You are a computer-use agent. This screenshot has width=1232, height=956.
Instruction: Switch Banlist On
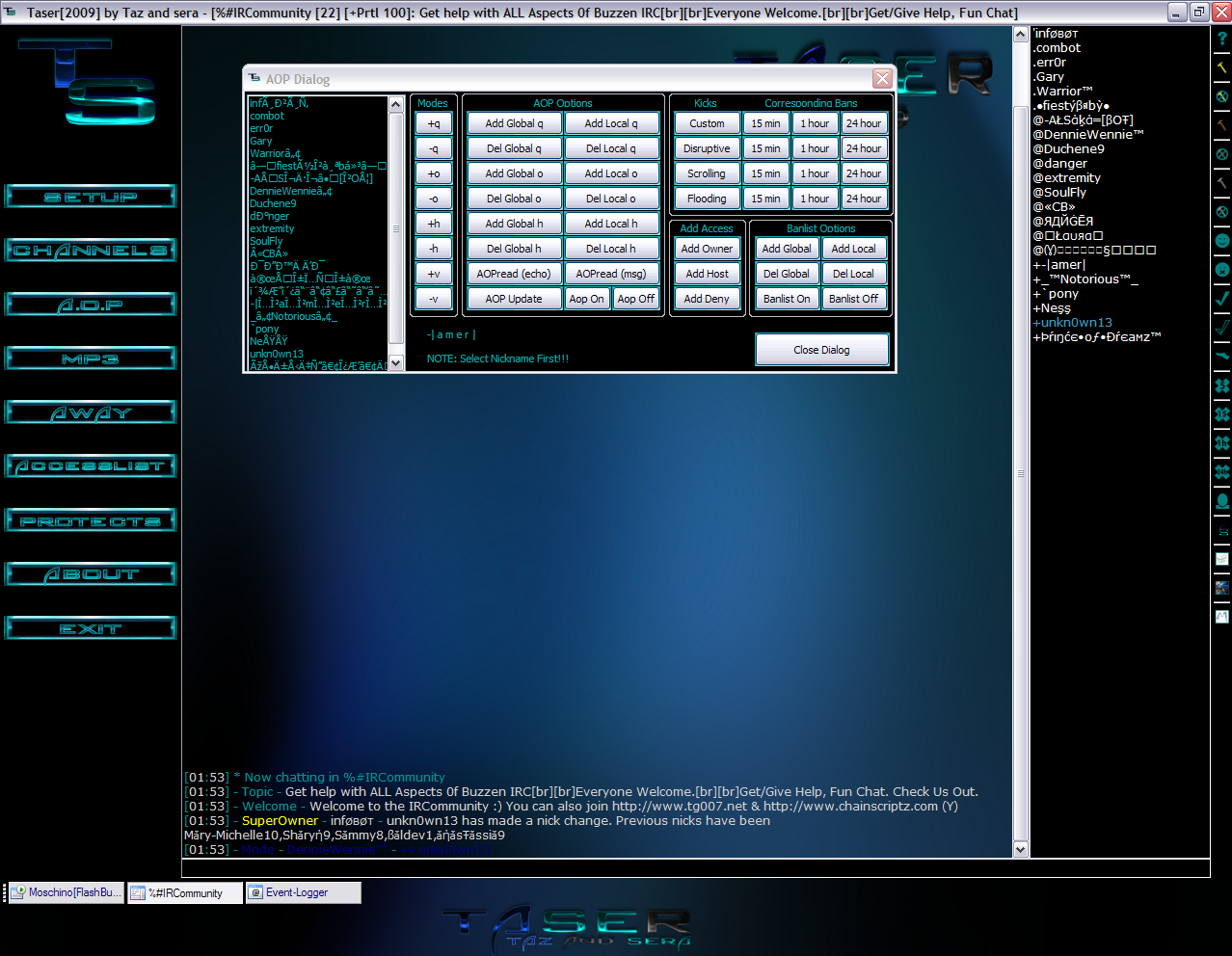coord(787,299)
